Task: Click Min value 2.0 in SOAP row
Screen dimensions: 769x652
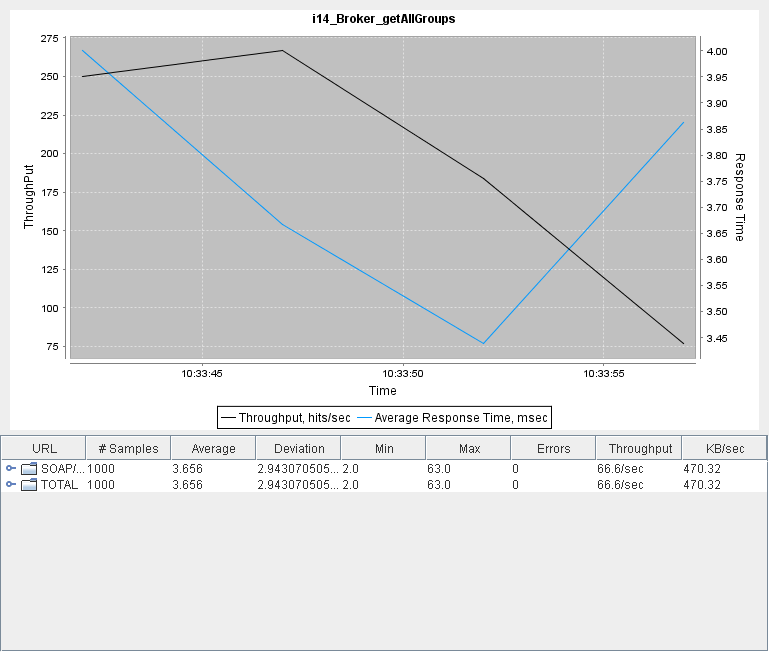Action: [x=351, y=469]
